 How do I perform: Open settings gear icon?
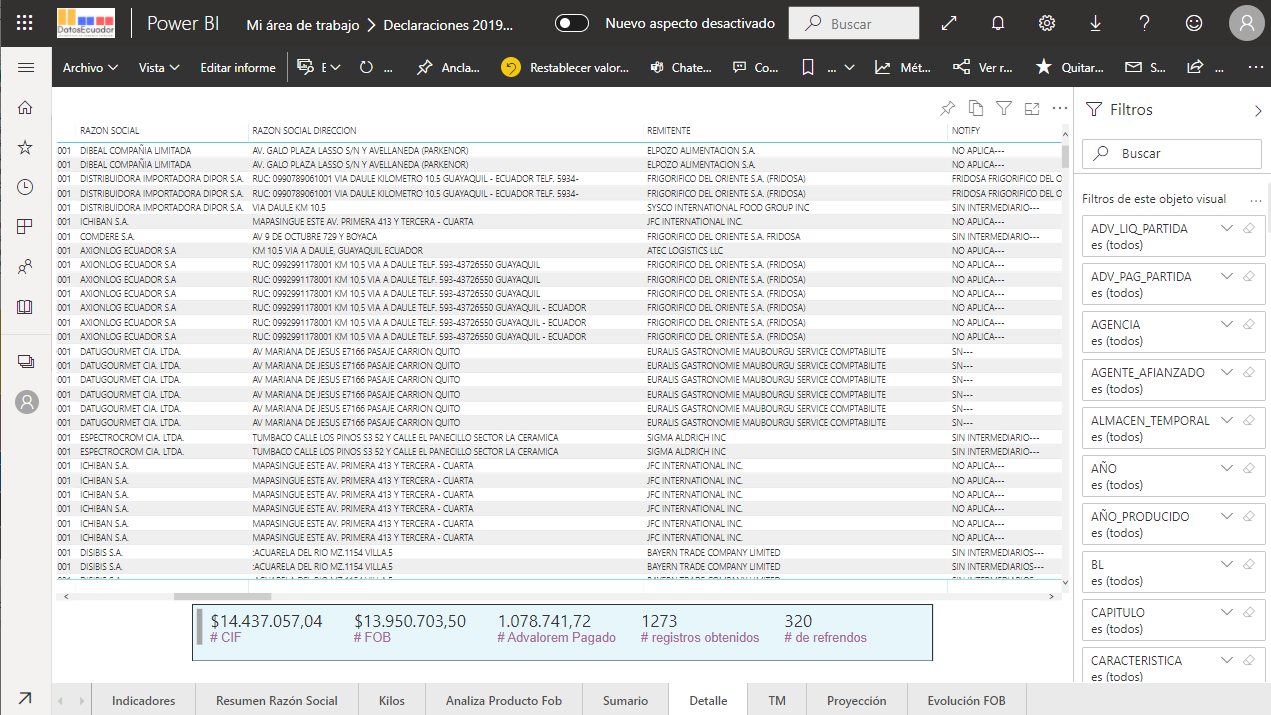click(x=1047, y=23)
